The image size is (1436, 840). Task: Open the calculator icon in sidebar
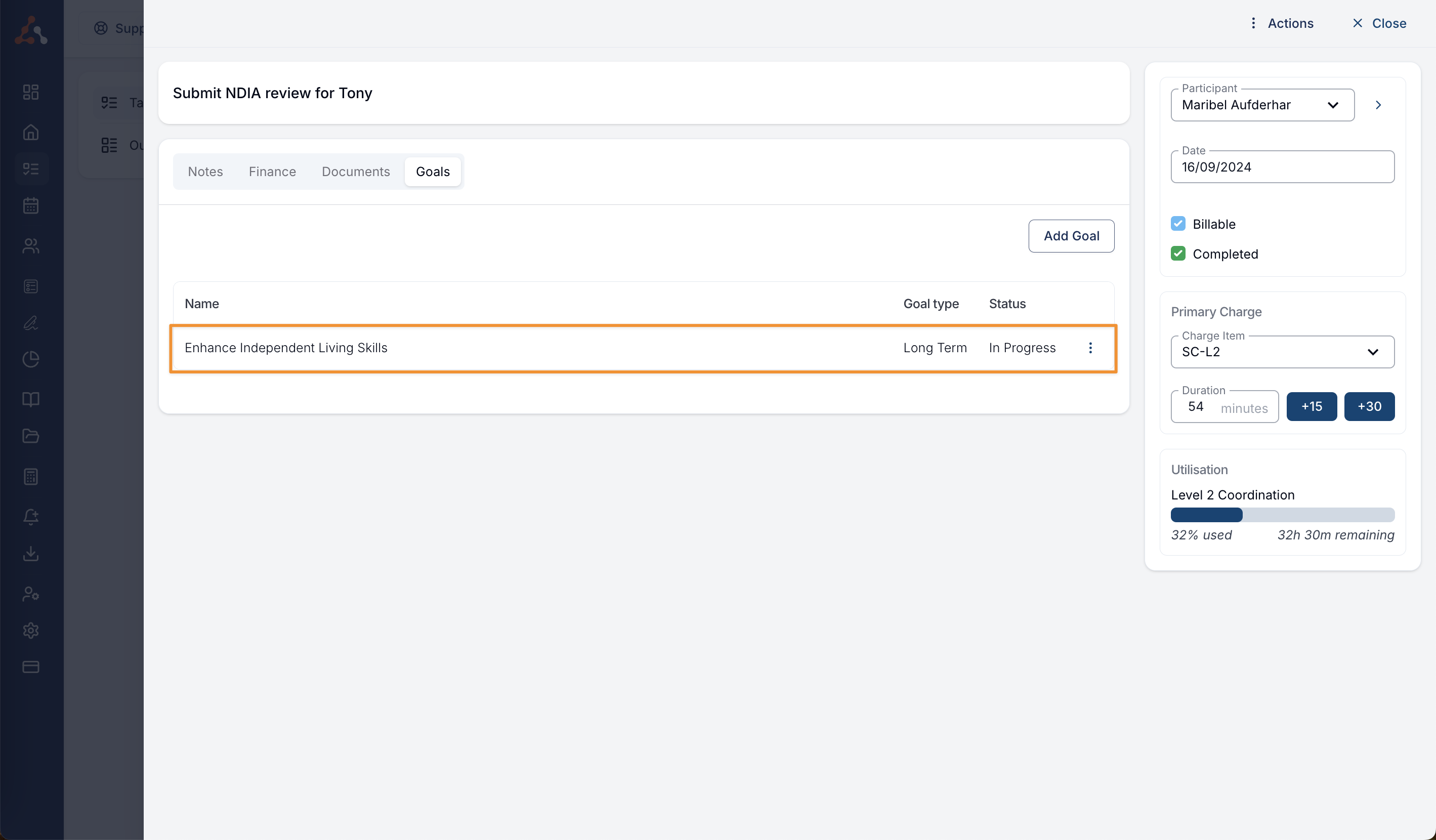(x=31, y=476)
